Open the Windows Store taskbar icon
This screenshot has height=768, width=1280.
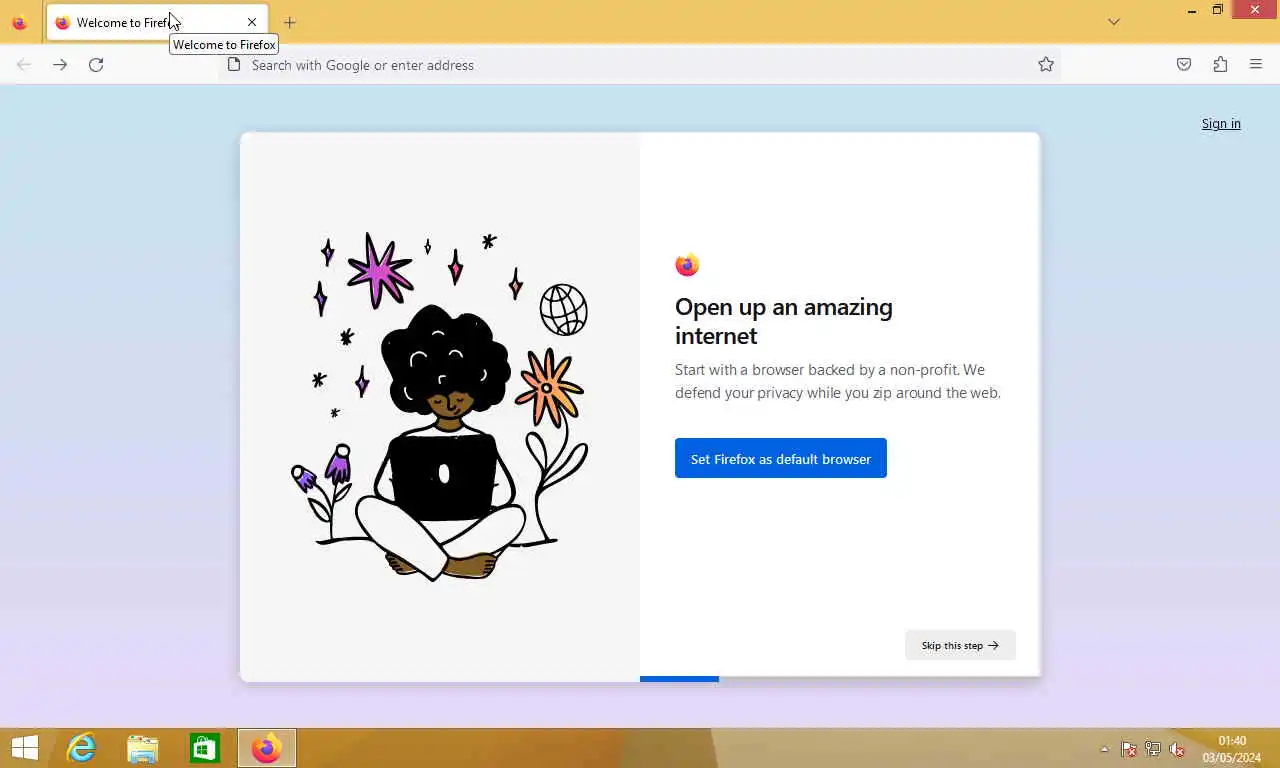tap(205, 748)
